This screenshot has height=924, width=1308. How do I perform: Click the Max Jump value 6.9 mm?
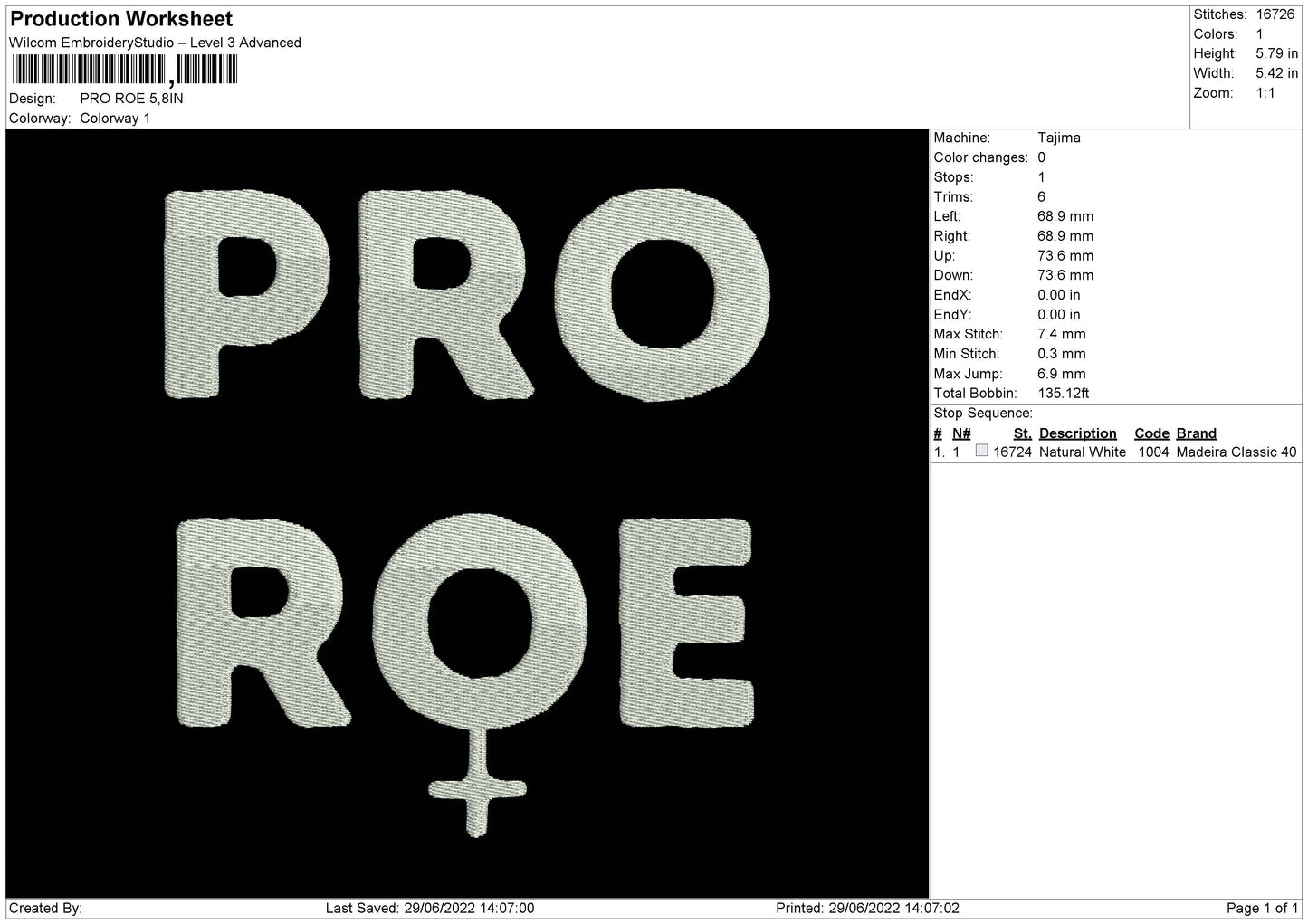point(1061,374)
